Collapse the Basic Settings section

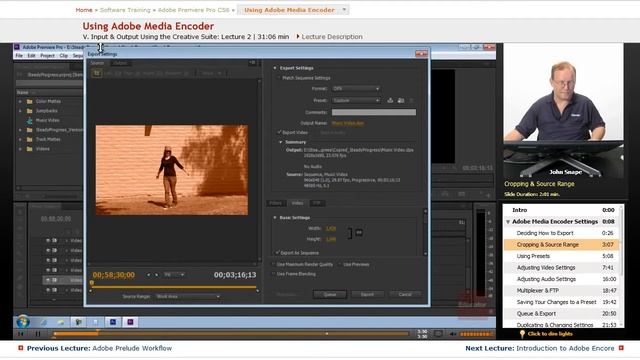coord(275,218)
